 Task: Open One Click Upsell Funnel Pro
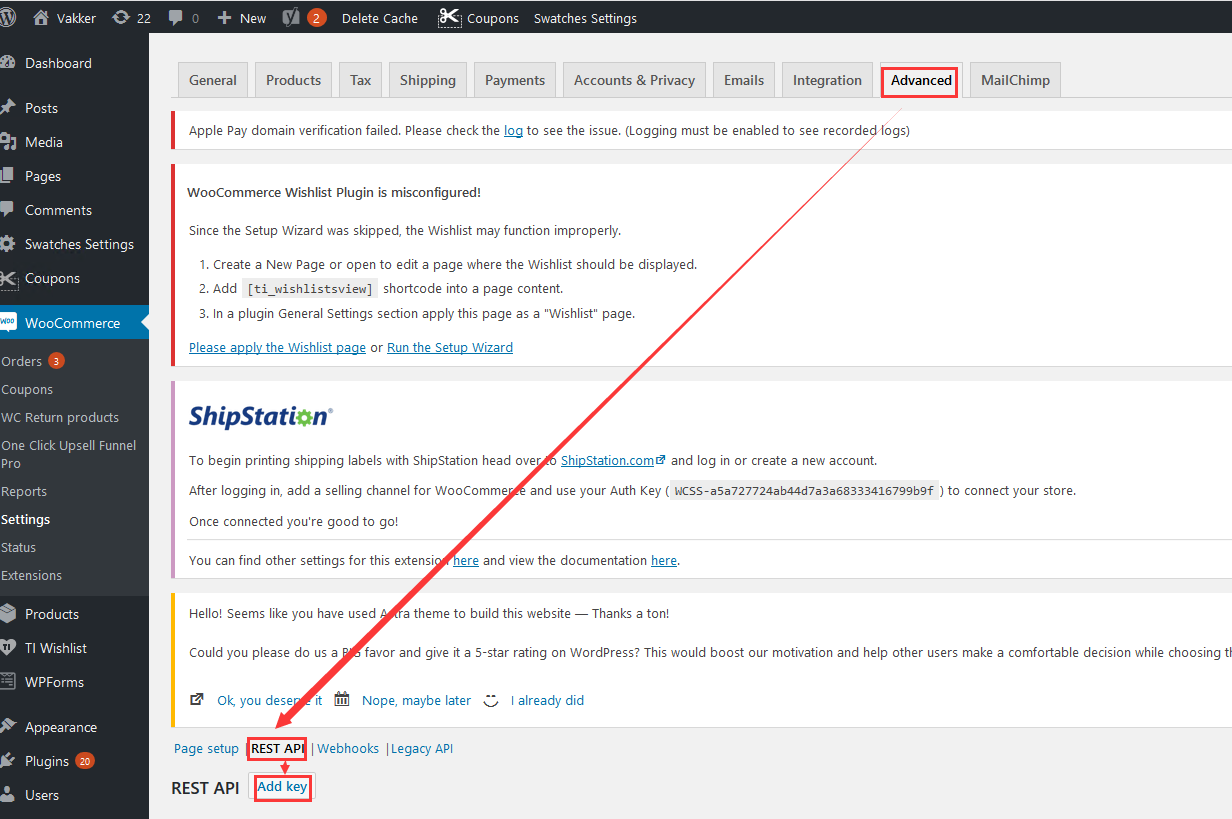(x=69, y=454)
